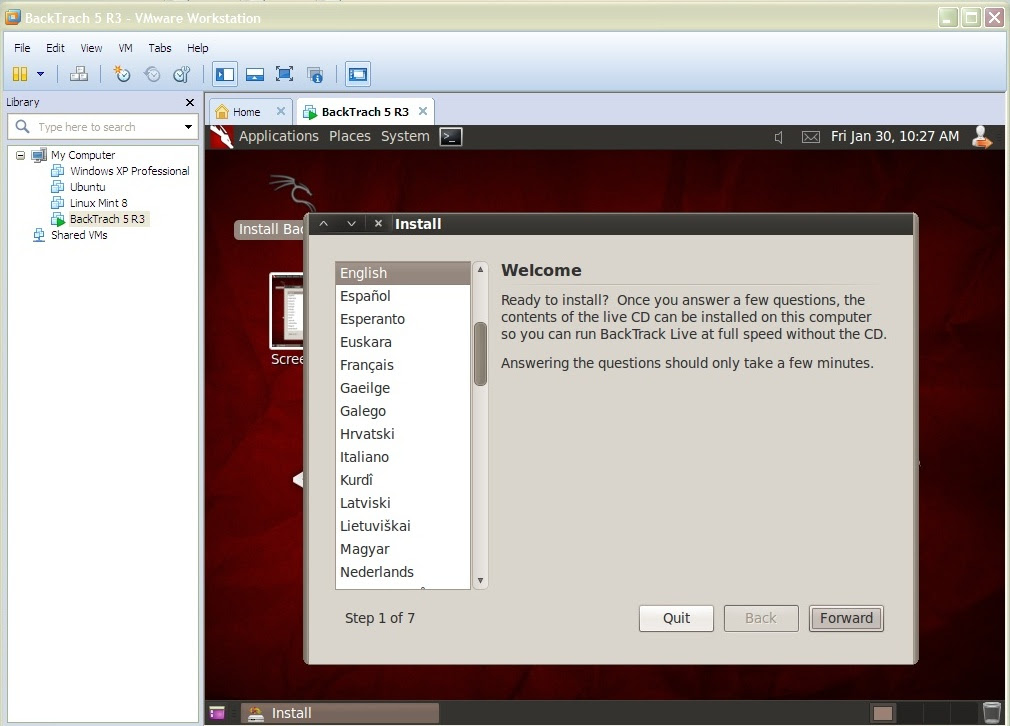
Task: Select English language
Action: point(403,273)
